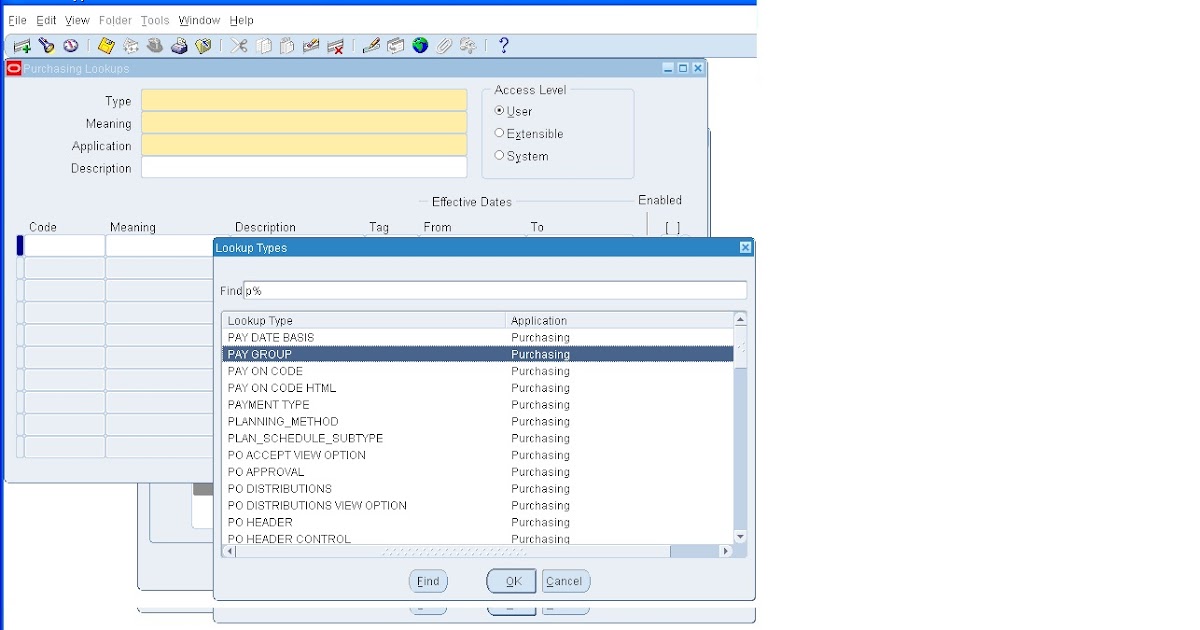Click Cancel in the Lookup Types dialog
The width and height of the screenshot is (1200, 630).
click(565, 581)
